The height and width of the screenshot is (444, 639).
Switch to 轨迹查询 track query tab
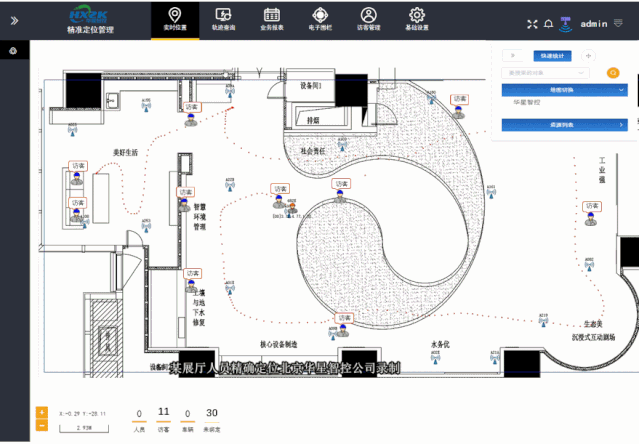point(223,19)
